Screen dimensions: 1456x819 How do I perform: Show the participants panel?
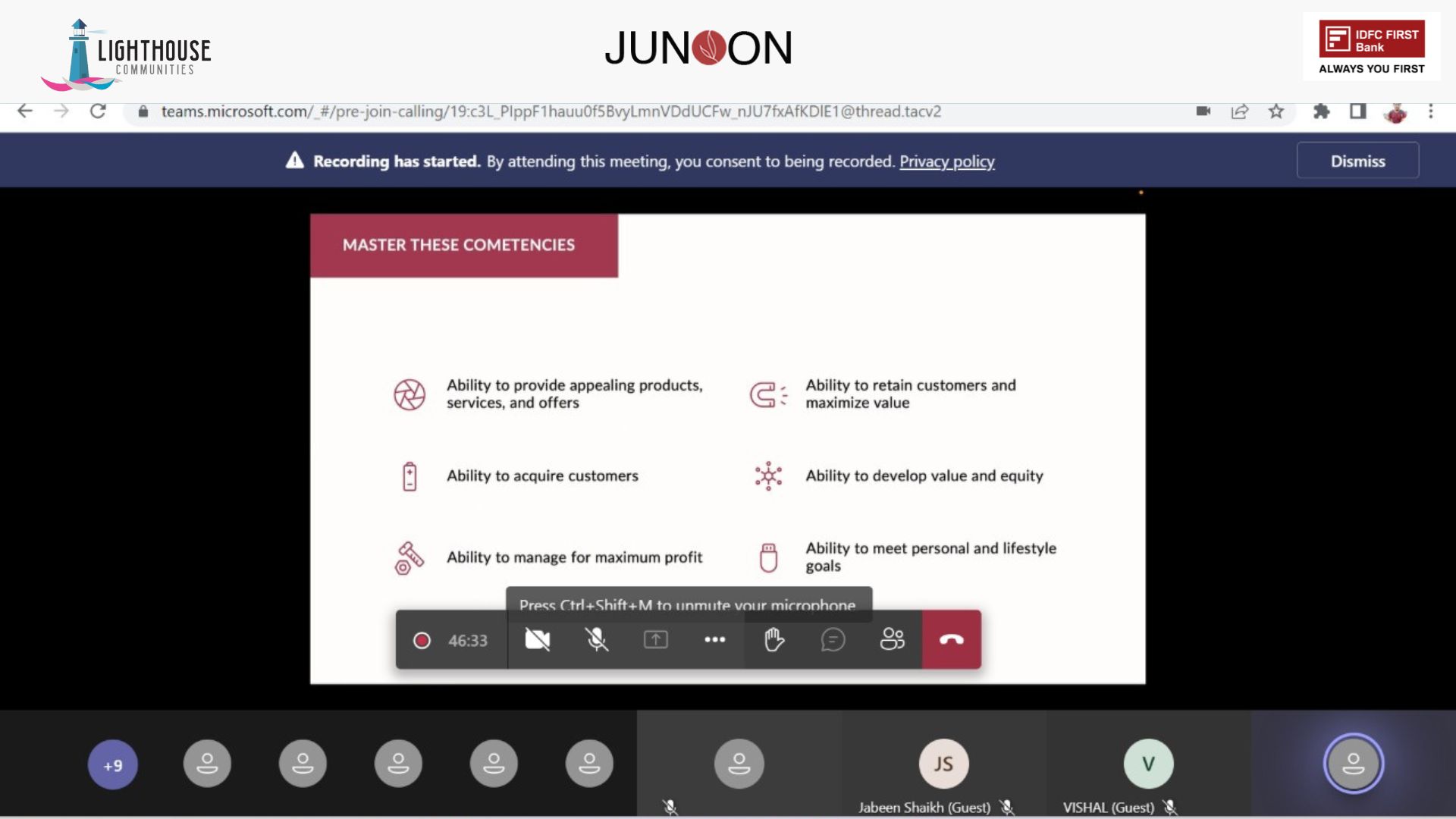892,640
